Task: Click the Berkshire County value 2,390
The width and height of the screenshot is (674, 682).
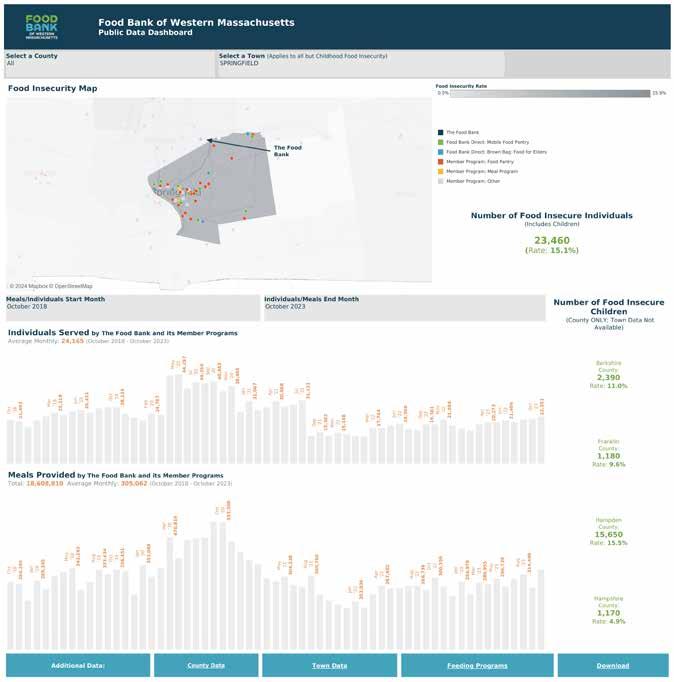Action: tap(608, 378)
